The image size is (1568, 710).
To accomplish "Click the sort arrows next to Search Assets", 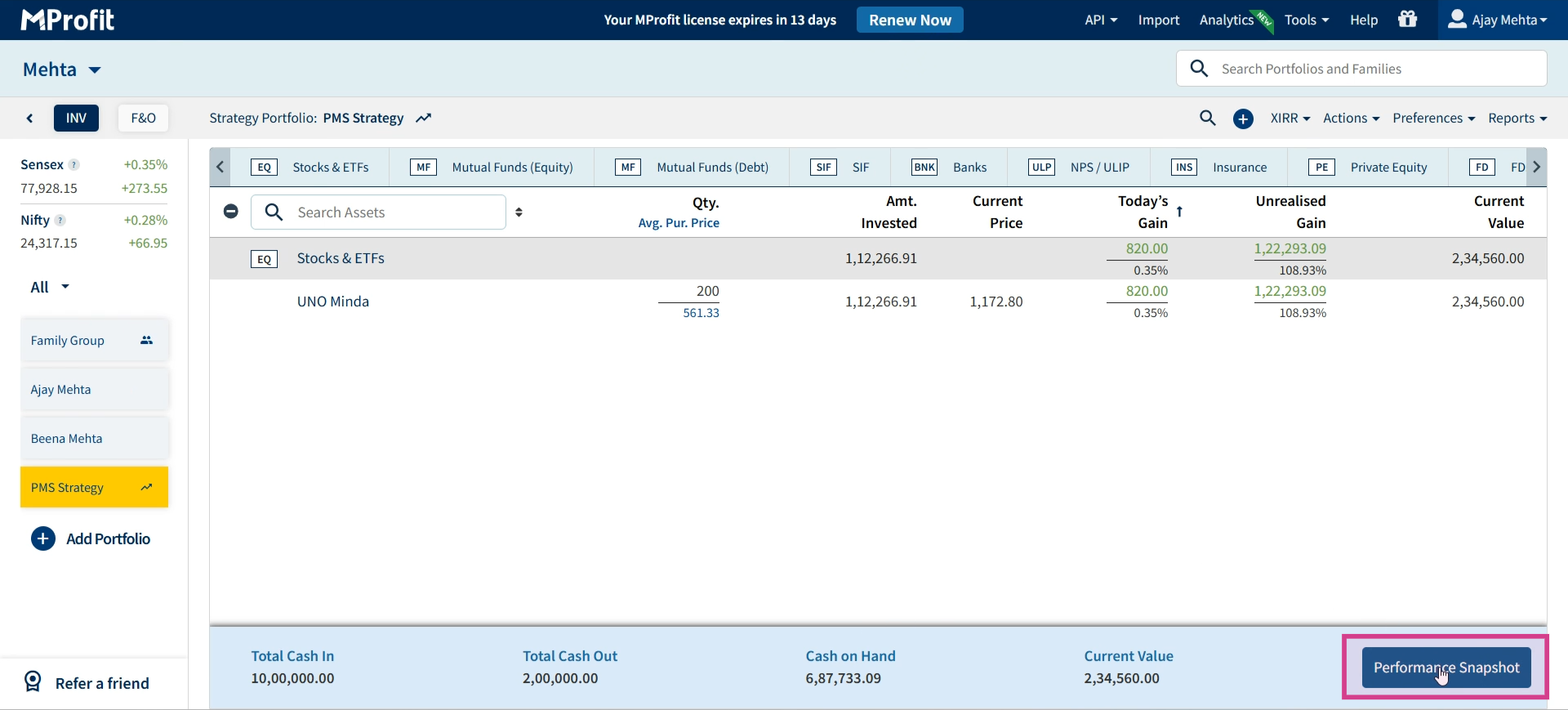I will point(519,212).
